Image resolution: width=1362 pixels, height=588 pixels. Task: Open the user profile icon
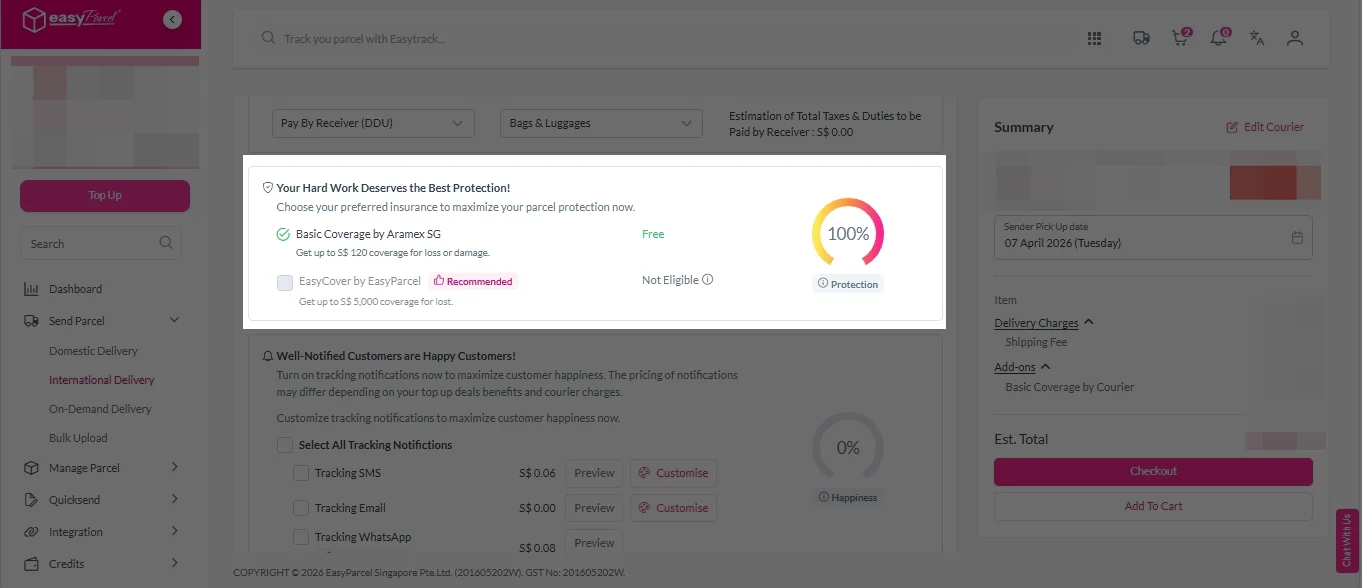coord(1295,38)
